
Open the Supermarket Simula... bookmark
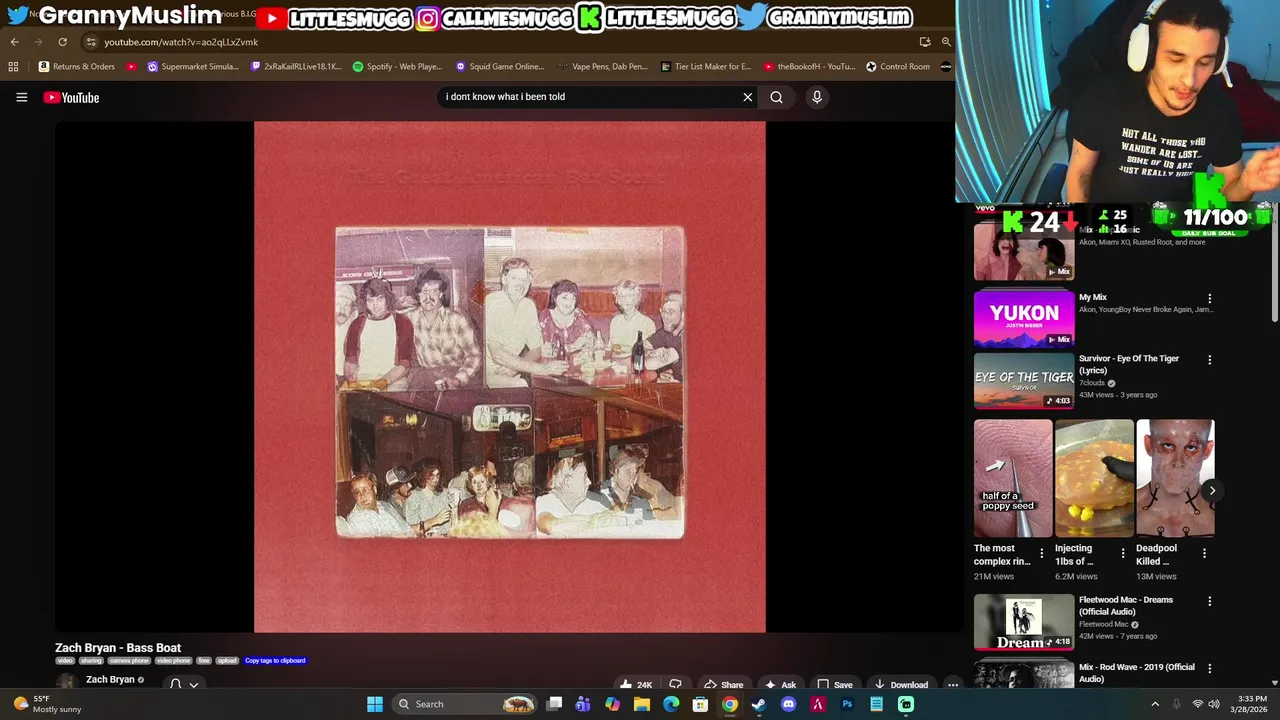193,67
